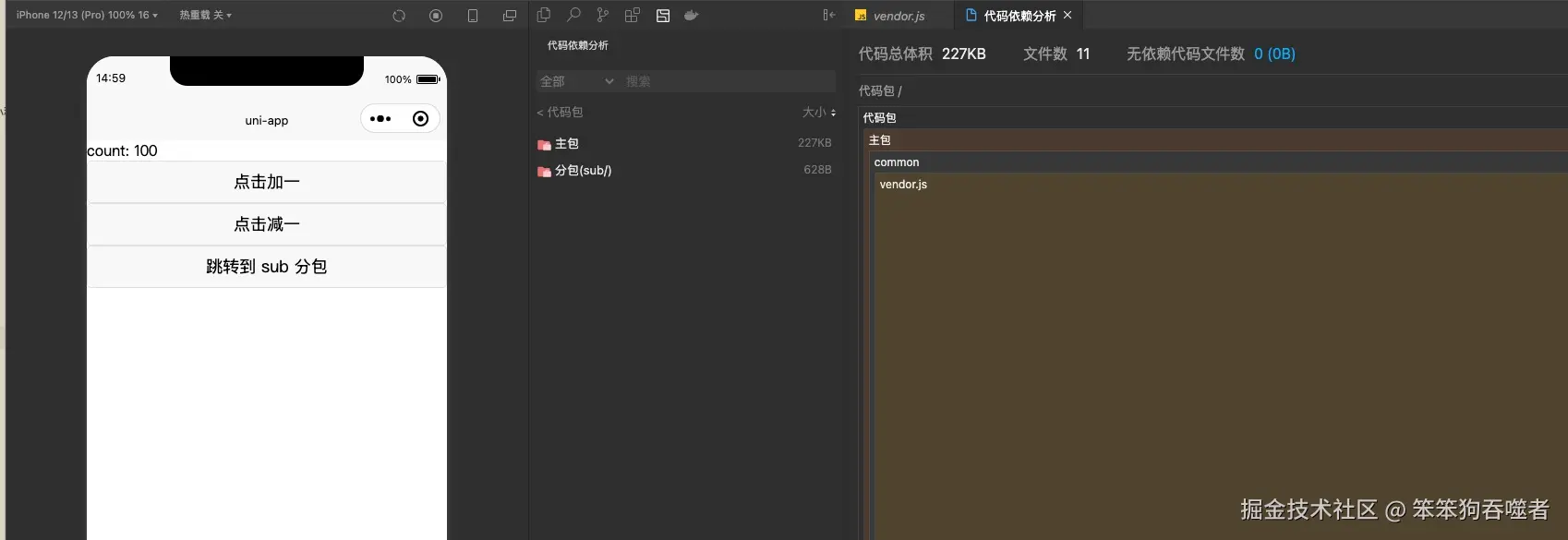1568x540 pixels.
Task: Switch to the vendor.js tab
Action: tap(898, 16)
